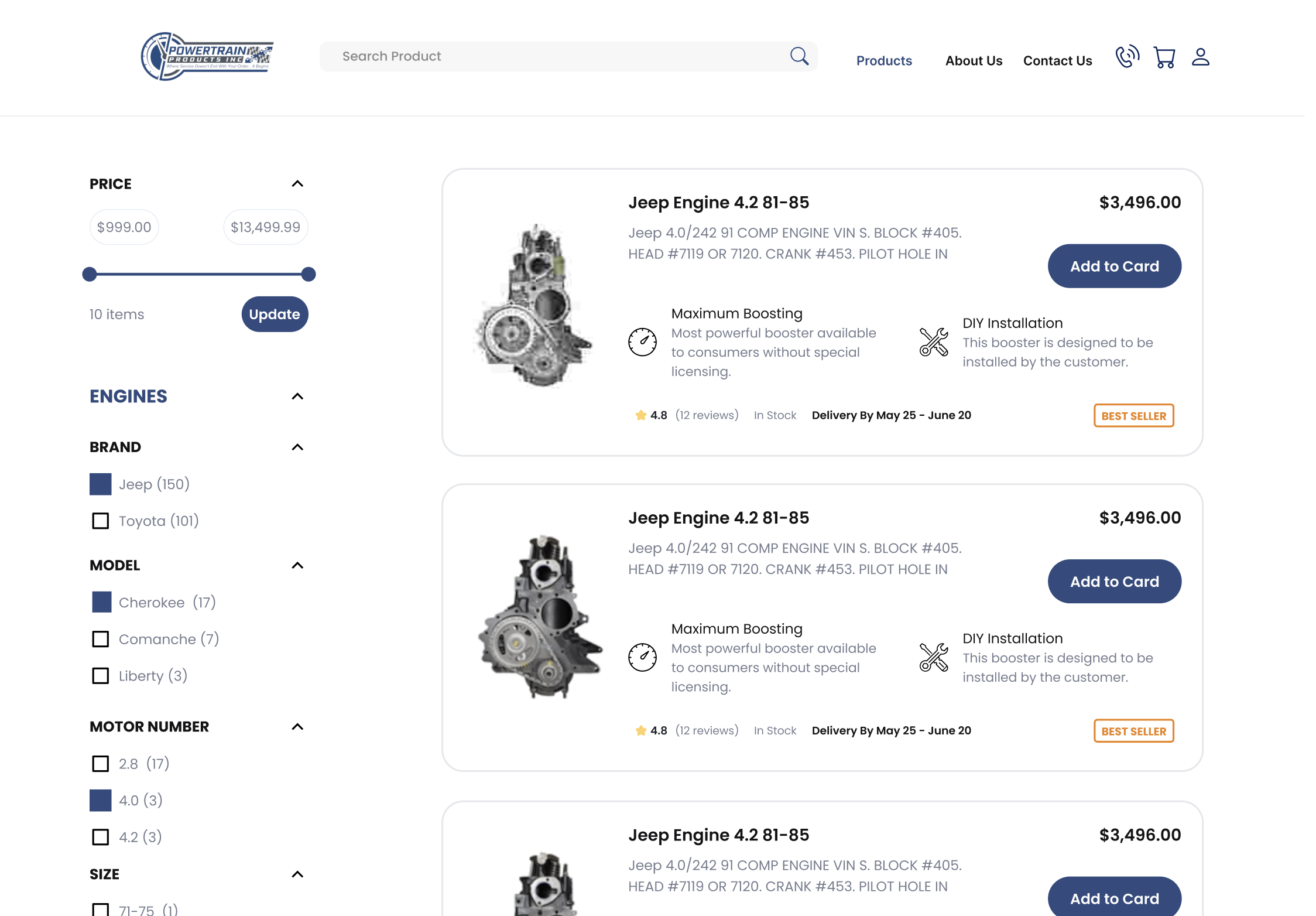Open the shopping cart icon
Screen dimensions: 1316x916
click(x=1164, y=57)
